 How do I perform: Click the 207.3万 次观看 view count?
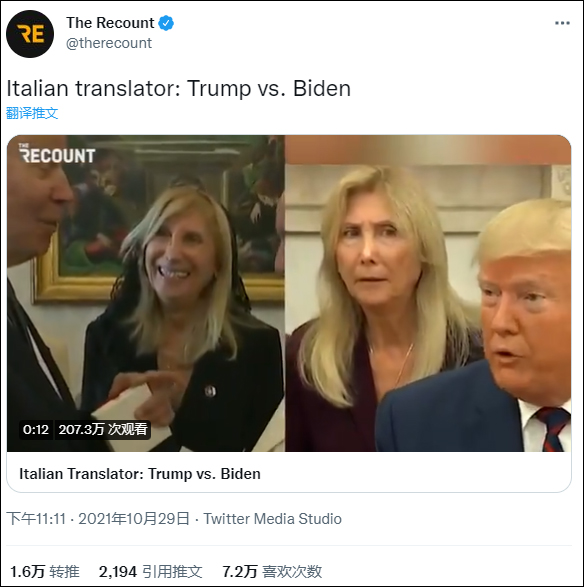(x=103, y=429)
